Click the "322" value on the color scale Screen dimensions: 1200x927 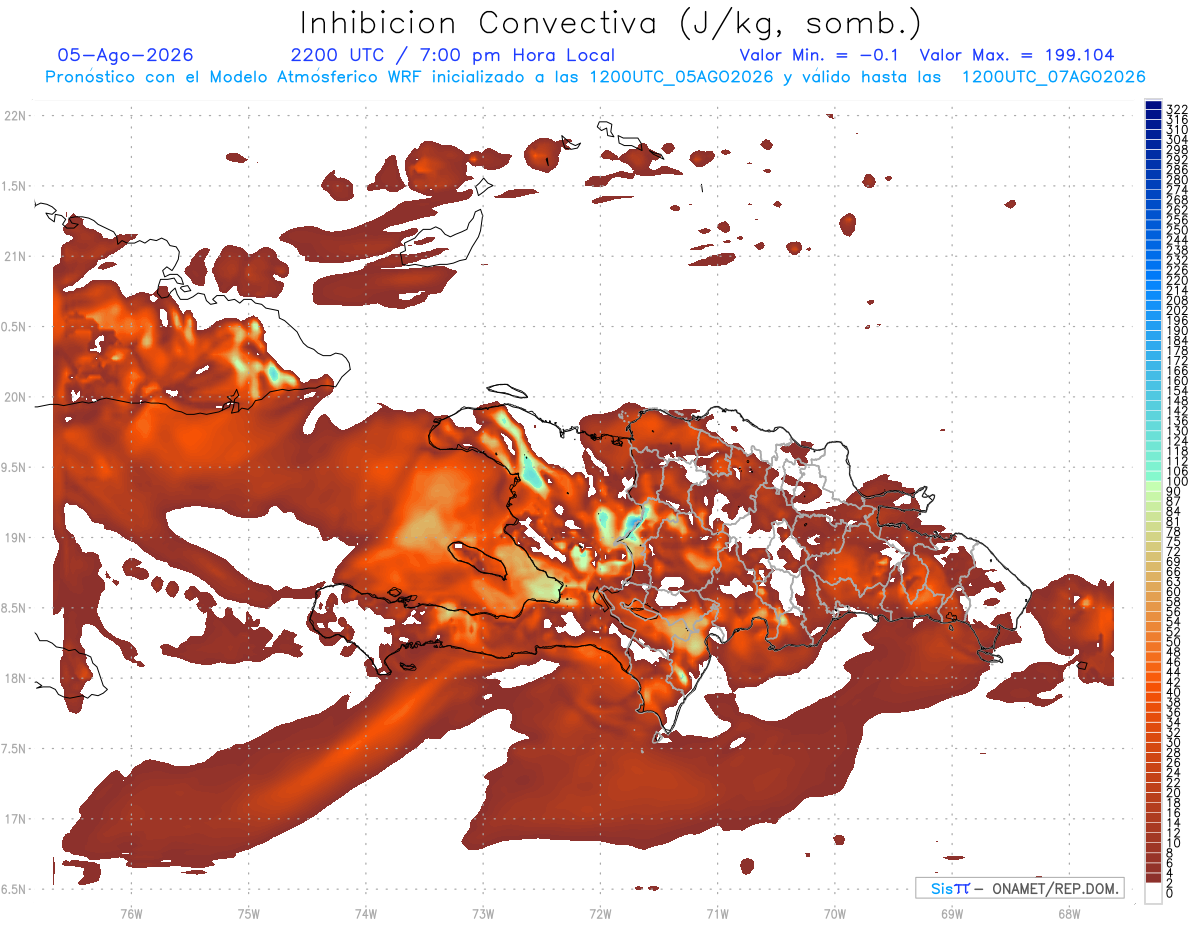click(x=1176, y=108)
